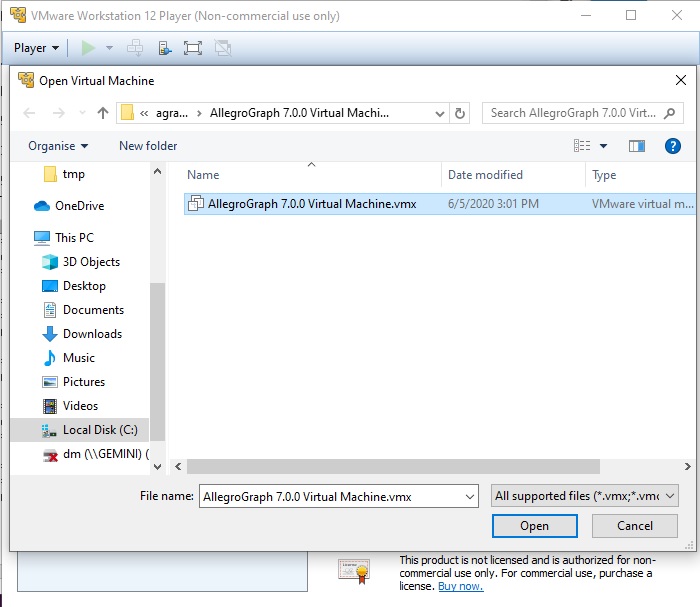This screenshot has width=700, height=607.
Task: Open the Downloads folder in the sidebar
Action: coord(92,334)
